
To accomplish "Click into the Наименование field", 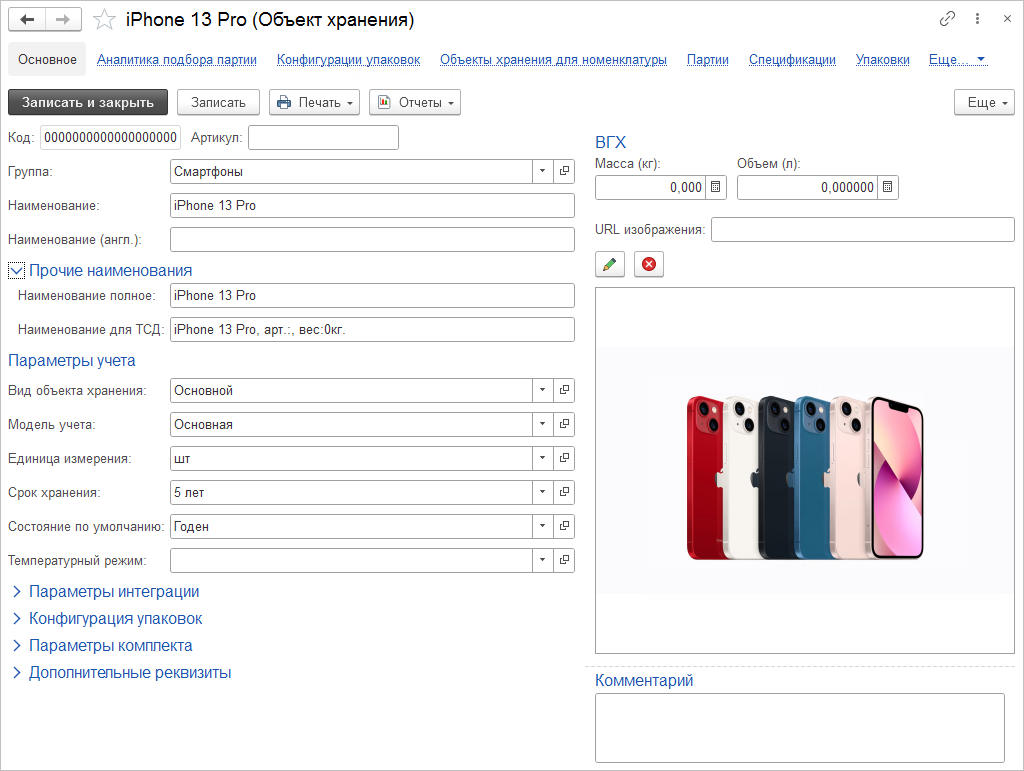I will click(372, 206).
